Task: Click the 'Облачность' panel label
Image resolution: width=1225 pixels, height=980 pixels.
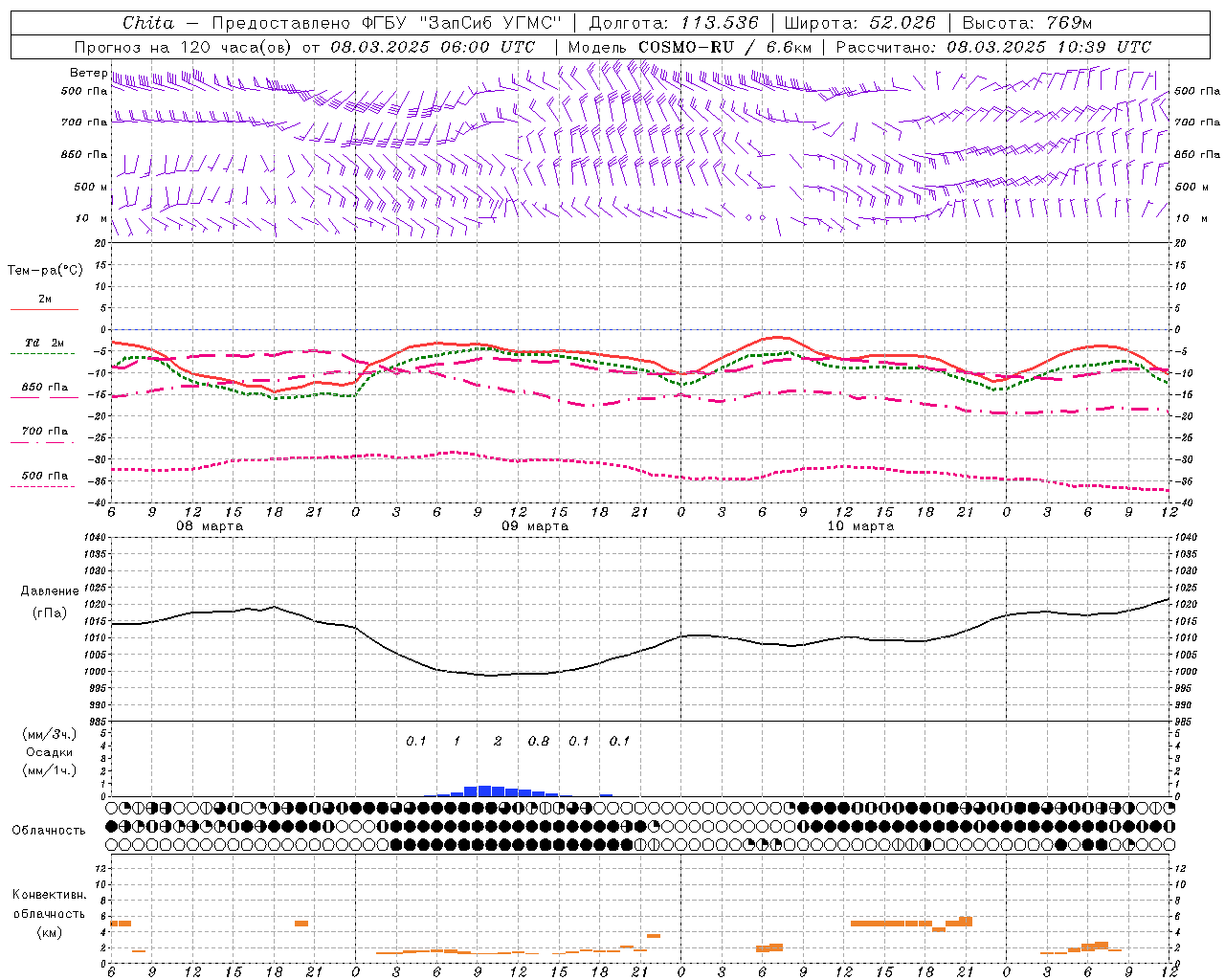Action: coord(49,830)
